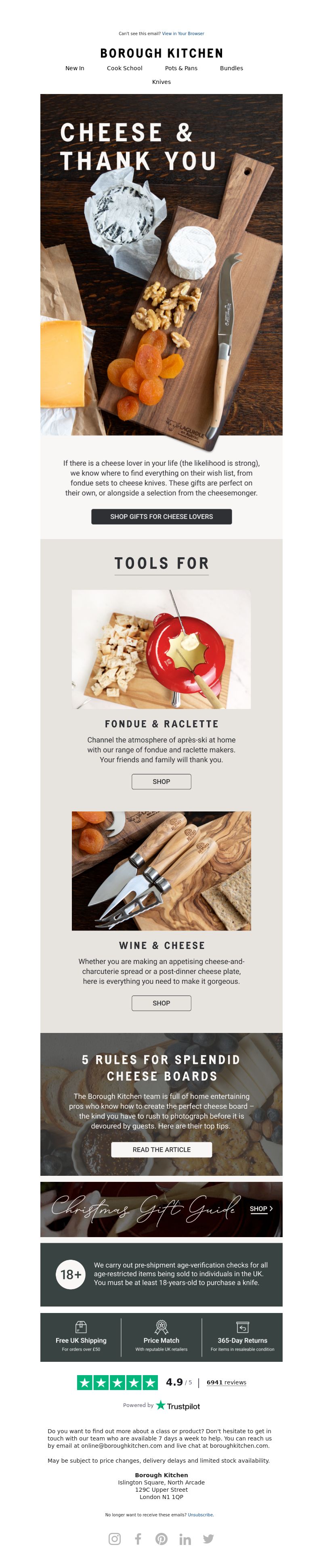Open the Instagram social icon

115,1539
